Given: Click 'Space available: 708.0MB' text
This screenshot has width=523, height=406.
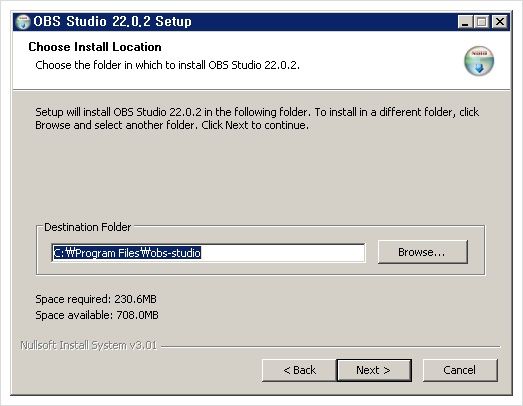Looking at the screenshot, I should coord(97,315).
